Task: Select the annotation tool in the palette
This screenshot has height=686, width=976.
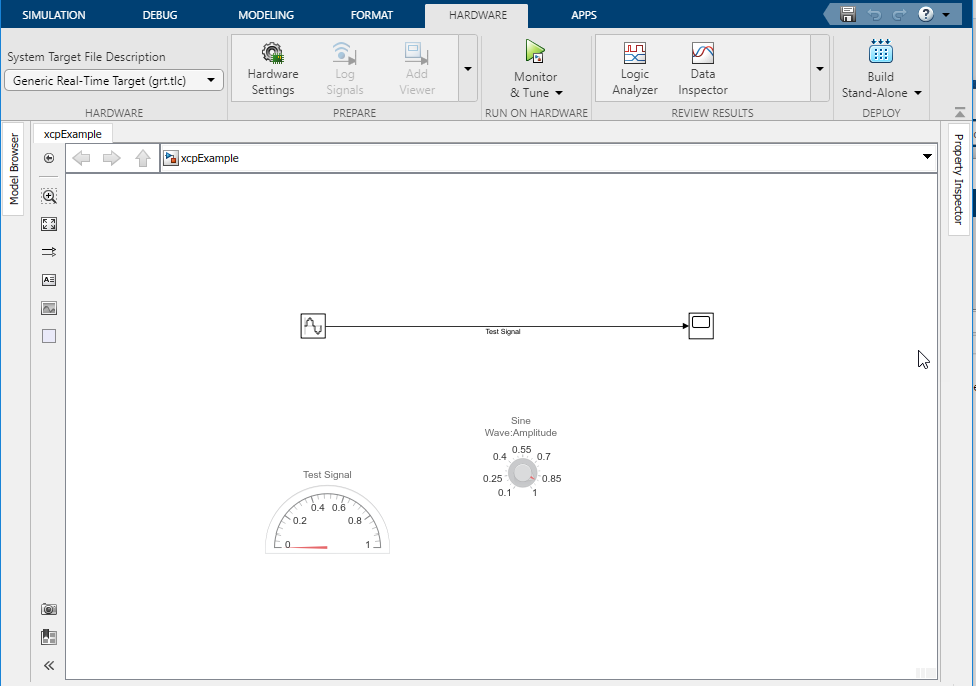Action: tap(48, 280)
